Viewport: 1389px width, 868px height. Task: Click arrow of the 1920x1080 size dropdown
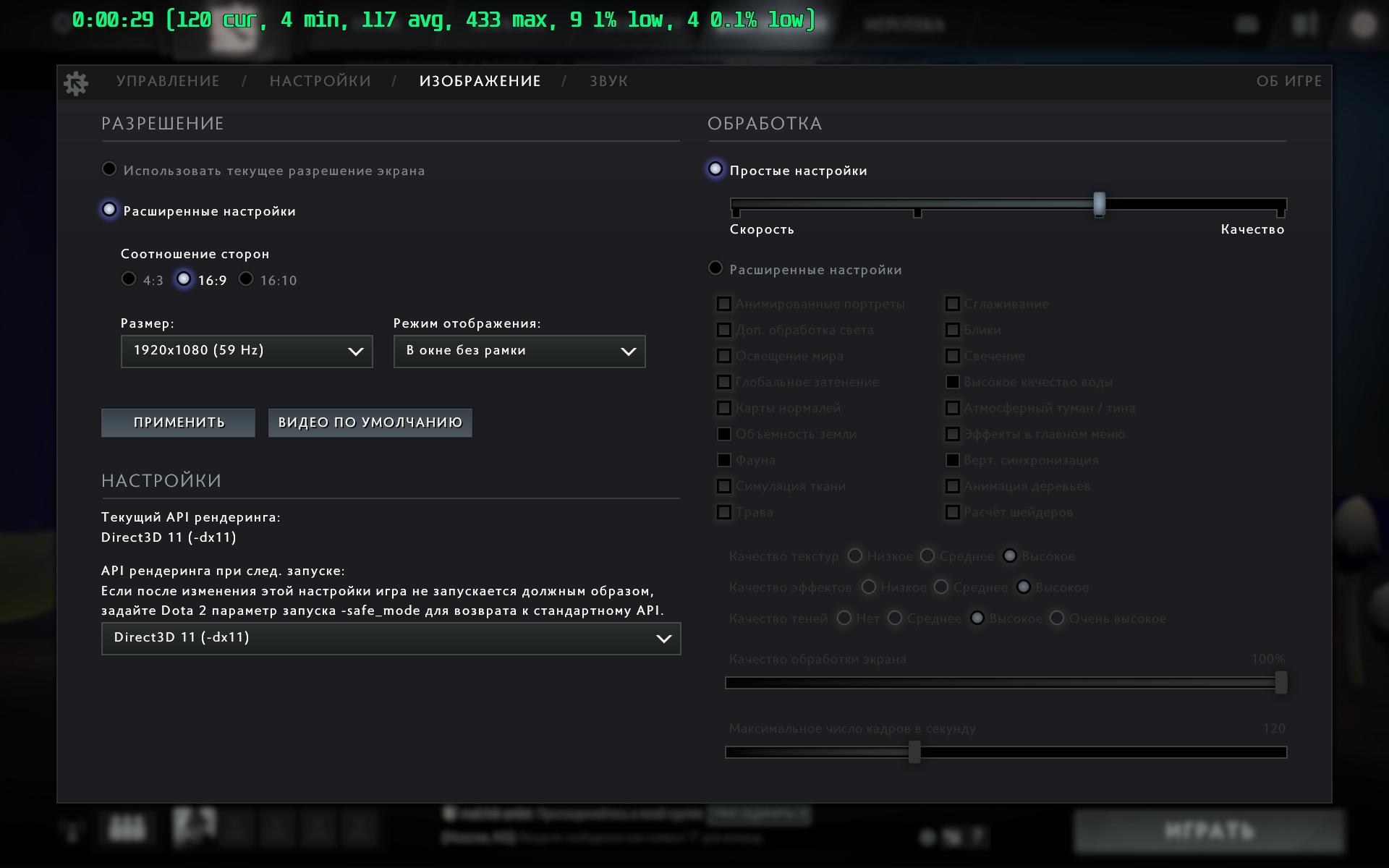355,352
